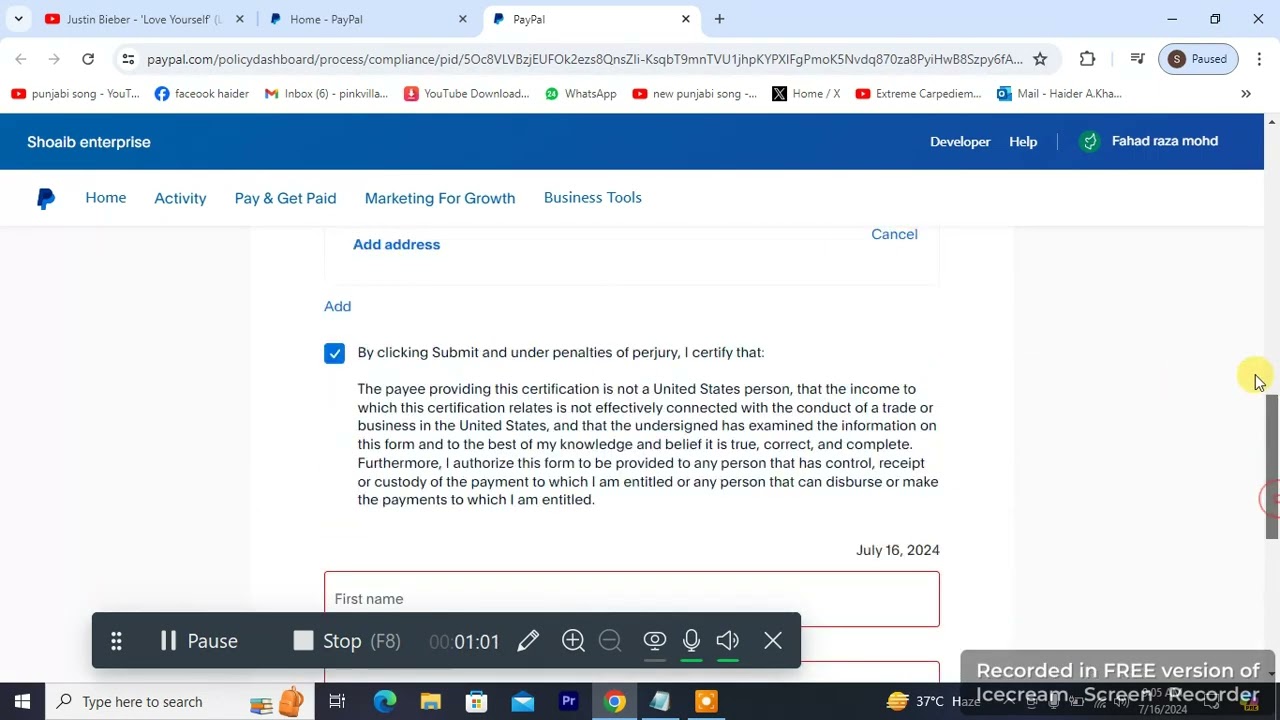Open the Mail - Haider A.Kha bookmark
This screenshot has height=720, width=1280.
point(1059,94)
